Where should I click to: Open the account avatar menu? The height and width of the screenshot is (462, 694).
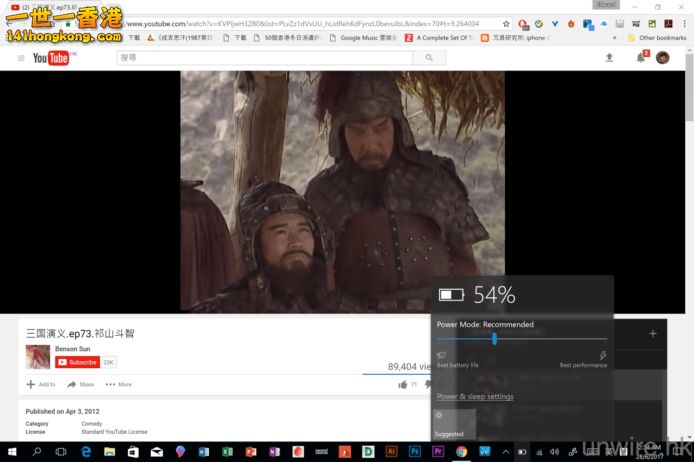(x=663, y=58)
